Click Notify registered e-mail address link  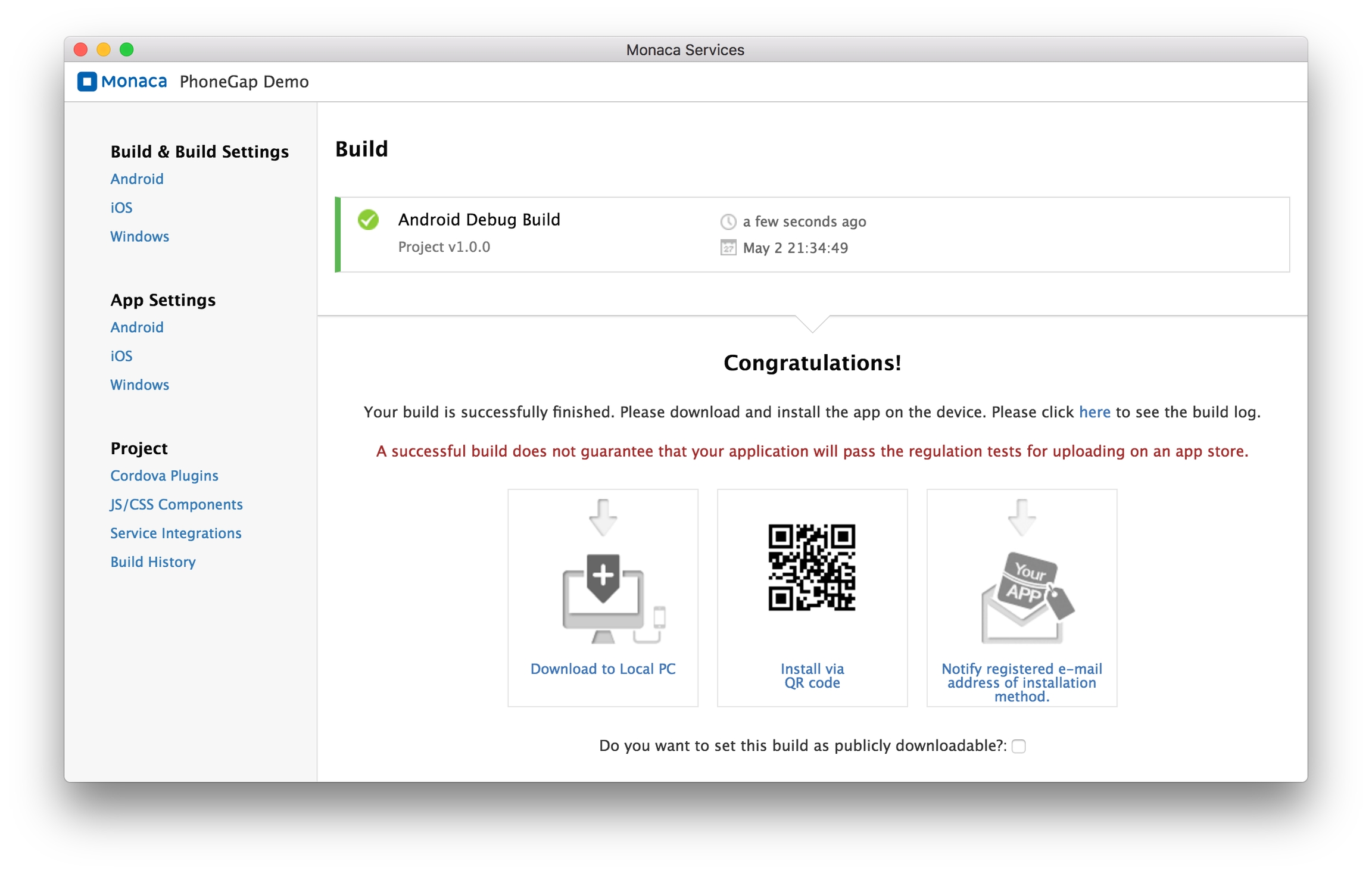pyautogui.click(x=1022, y=682)
